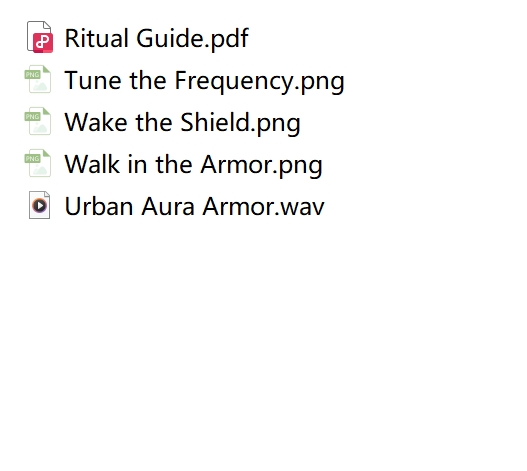Screen dimensions: 527x471
Task: Click empty space below the file list
Action: click(264, 336)
